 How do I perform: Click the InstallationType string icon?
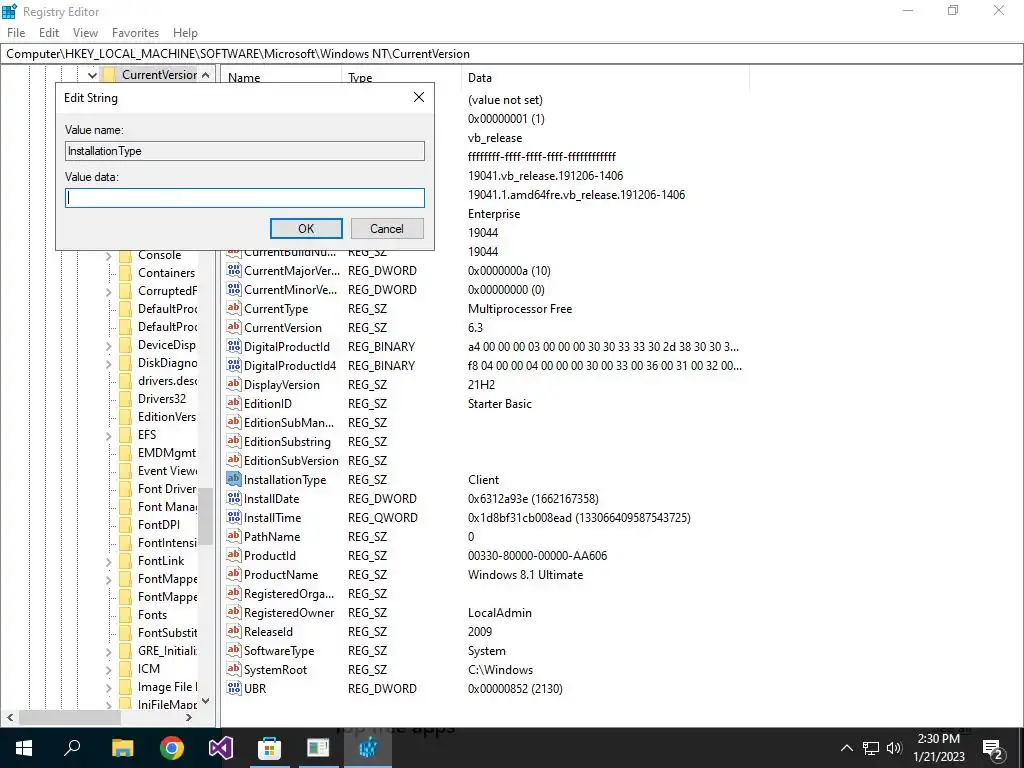(233, 479)
